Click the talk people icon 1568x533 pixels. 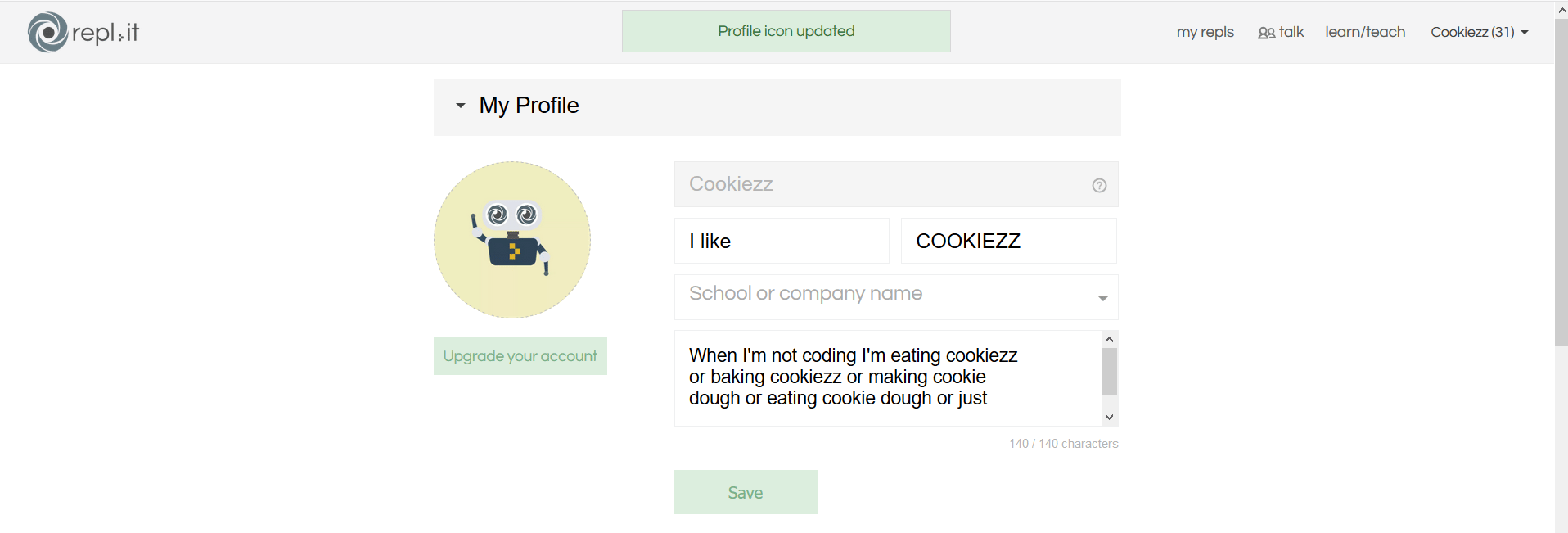(1266, 33)
